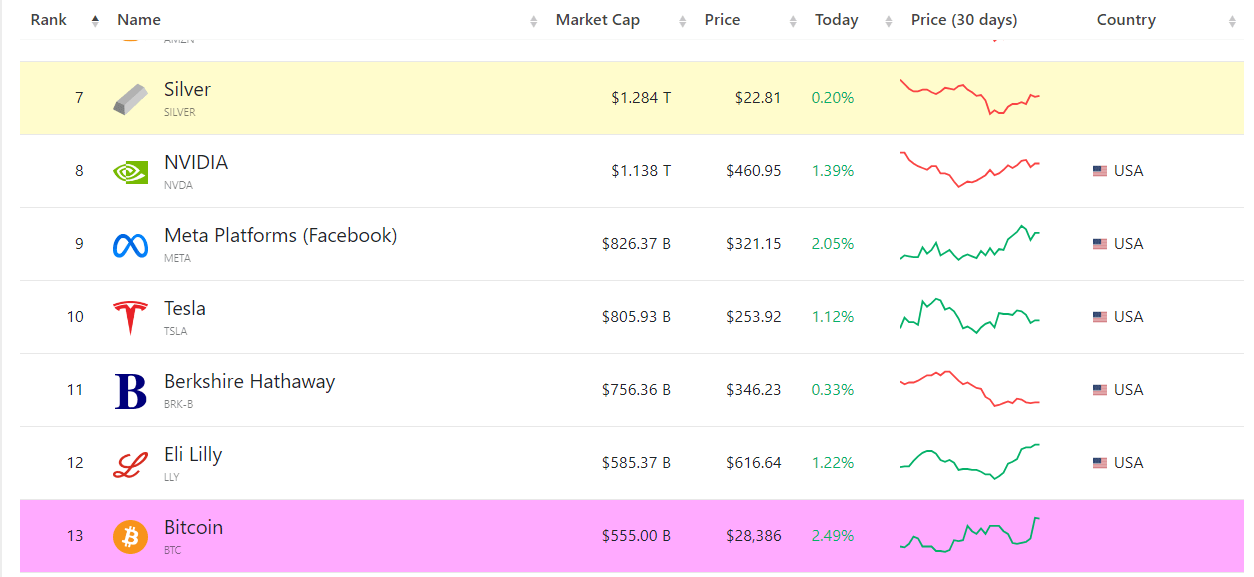Click Eli Lilly daily change 1.22%
This screenshot has height=577, width=1254.
(x=833, y=463)
